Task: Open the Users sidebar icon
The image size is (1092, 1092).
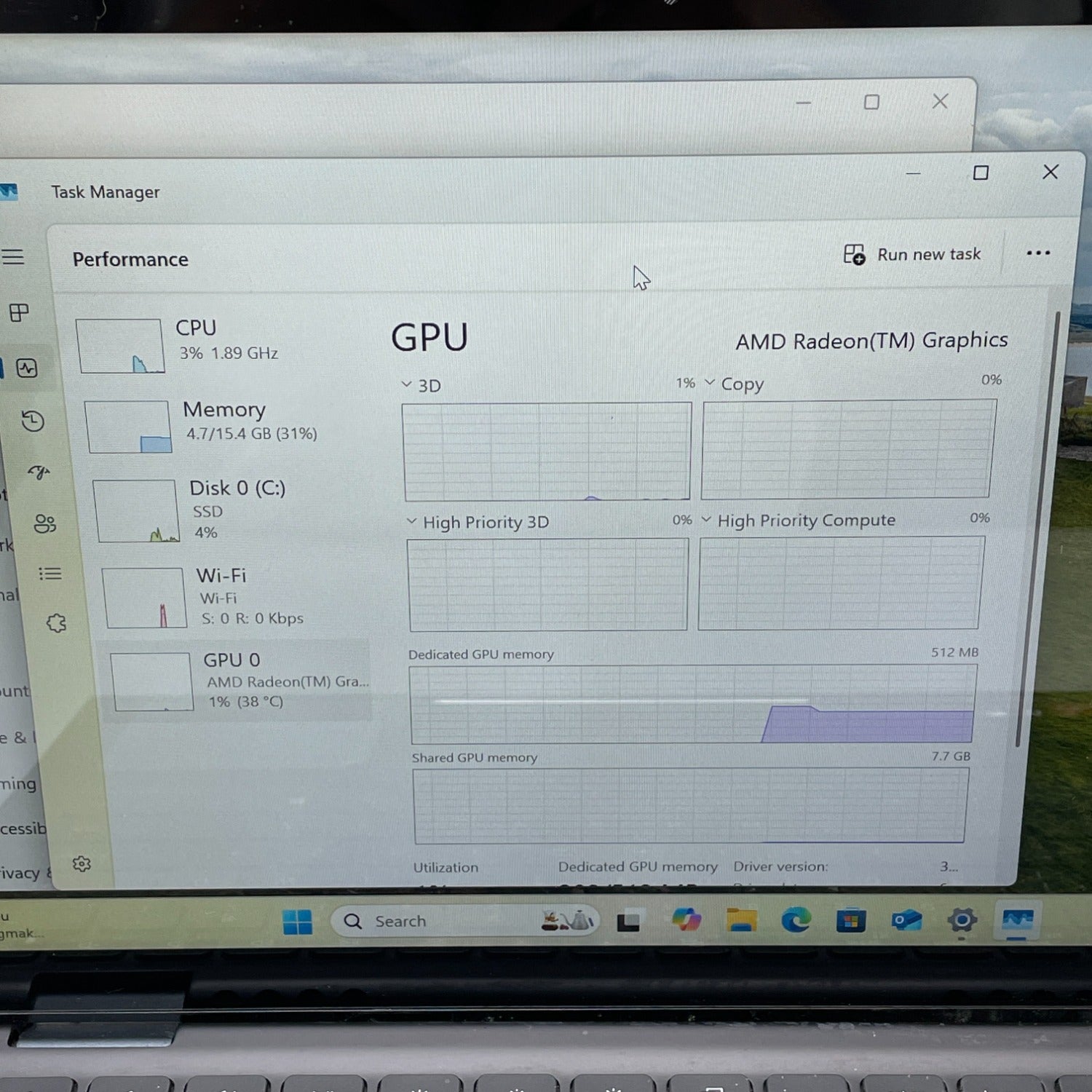Action: [x=44, y=523]
